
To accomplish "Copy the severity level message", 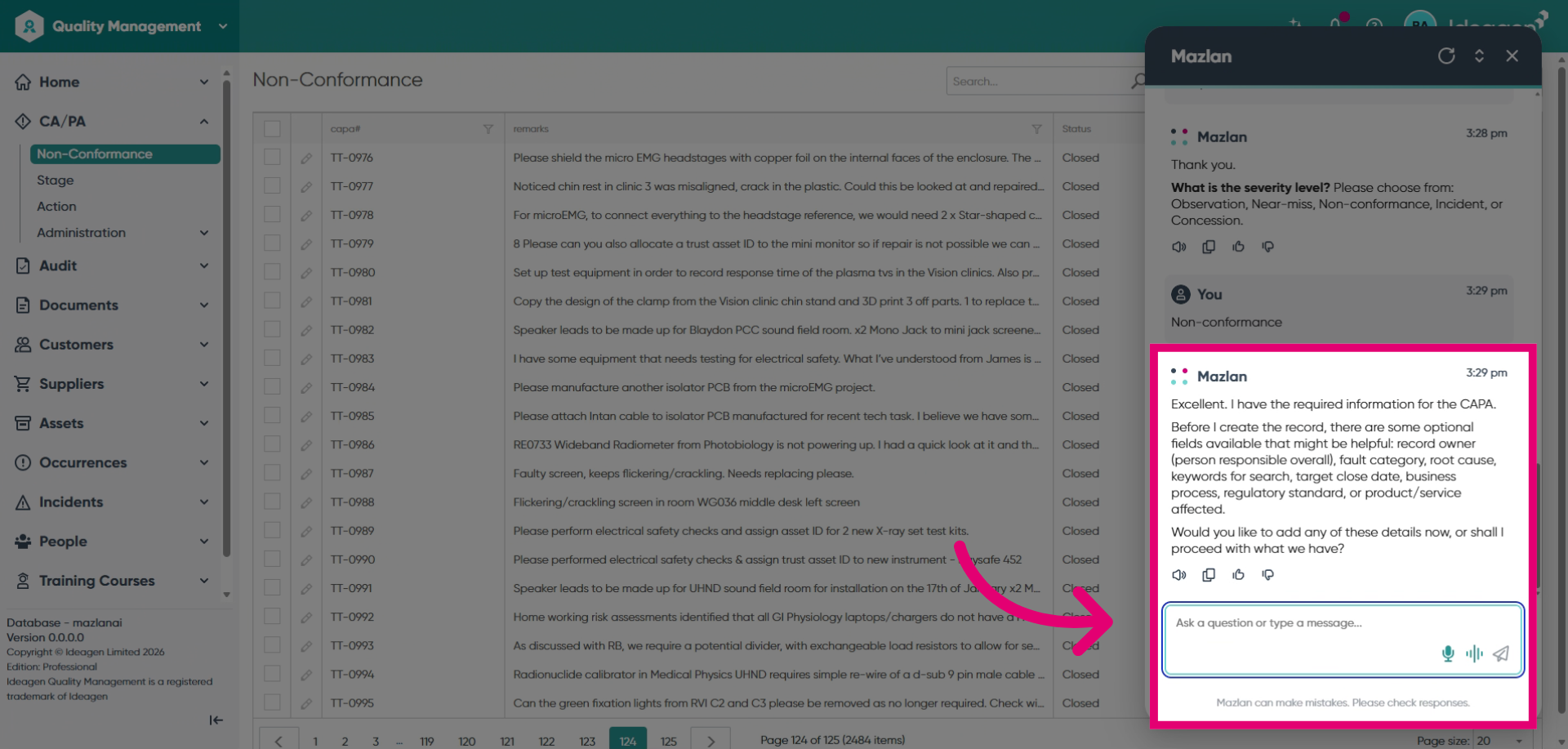I will [x=1209, y=247].
